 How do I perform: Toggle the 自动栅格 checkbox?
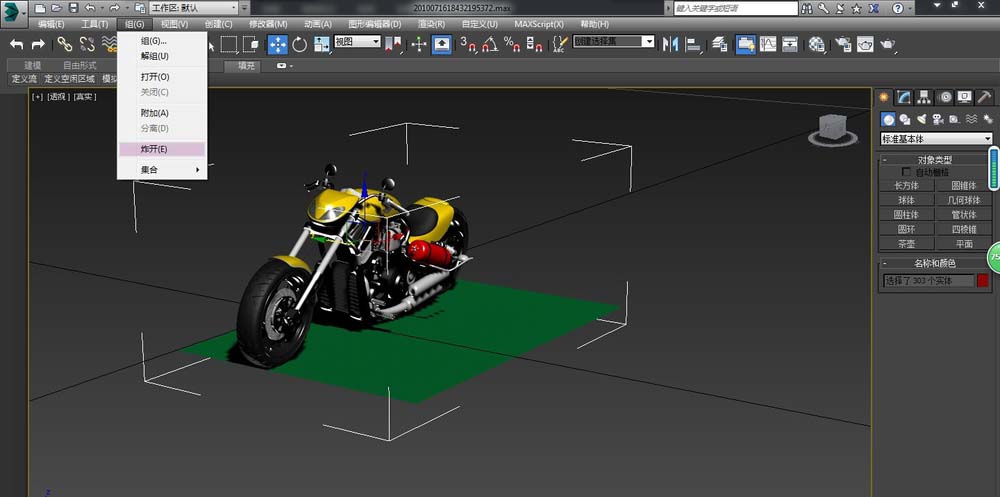point(907,172)
